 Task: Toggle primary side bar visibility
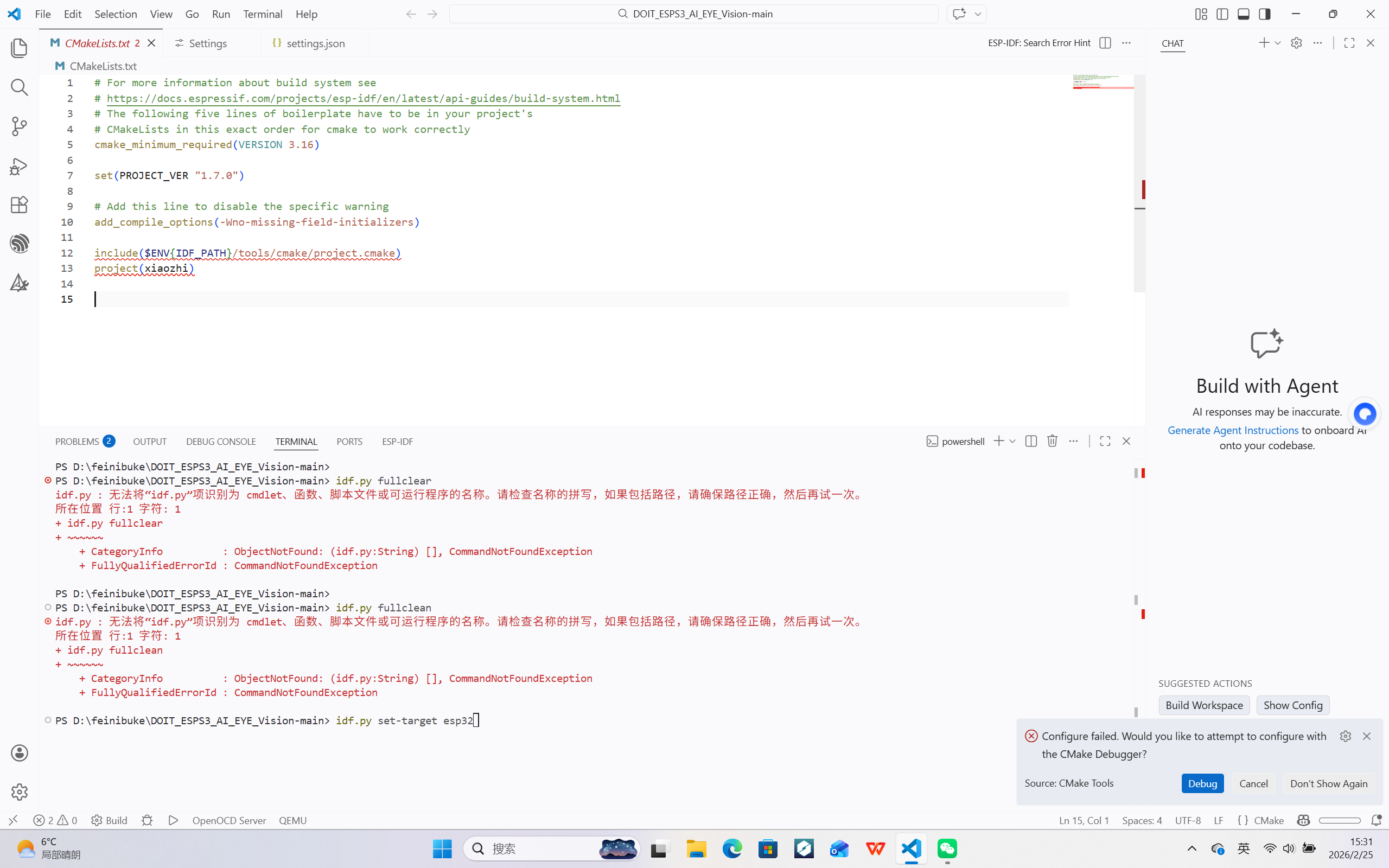[x=1222, y=14]
